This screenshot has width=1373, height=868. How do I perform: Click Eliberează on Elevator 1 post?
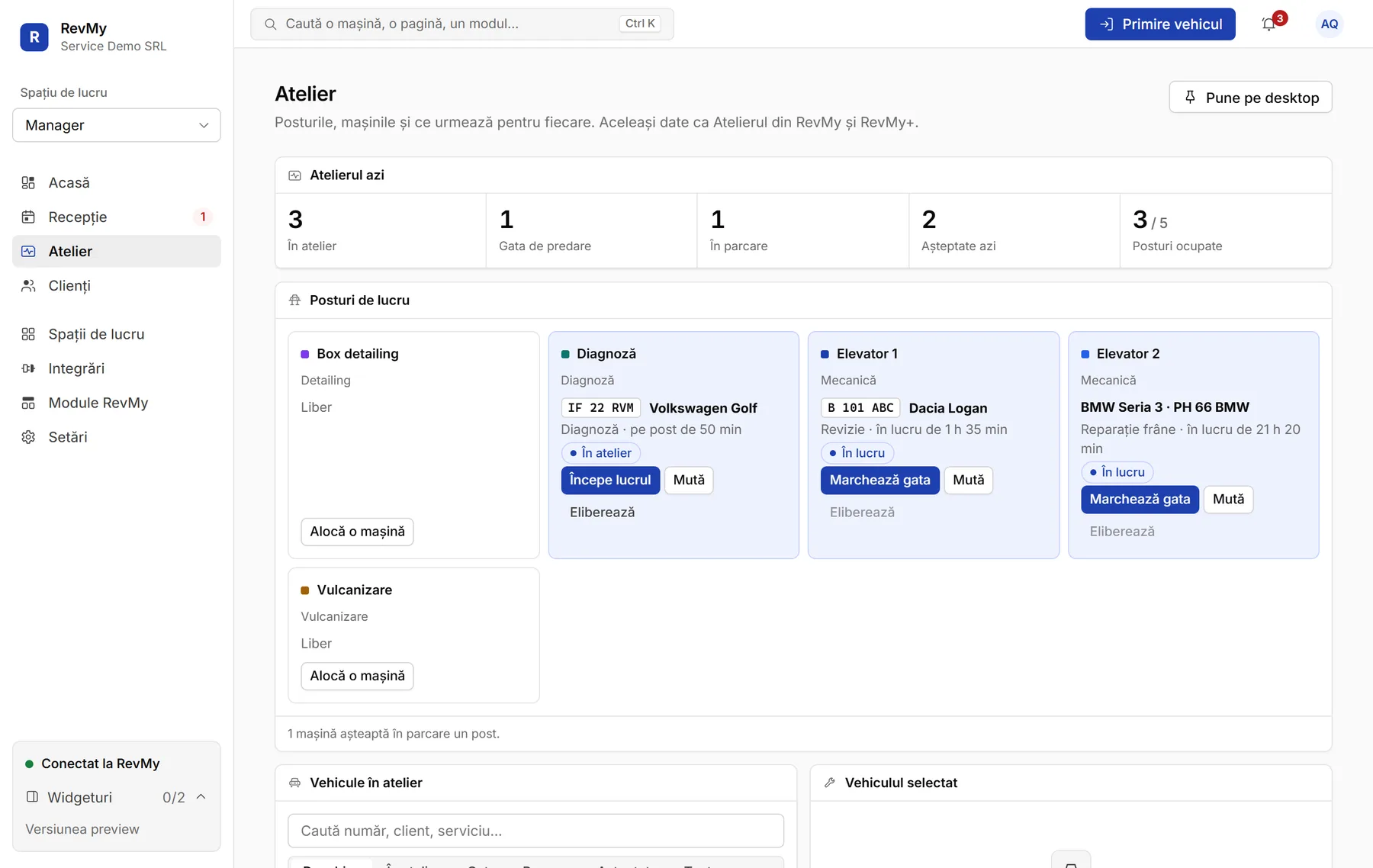[x=862, y=513]
